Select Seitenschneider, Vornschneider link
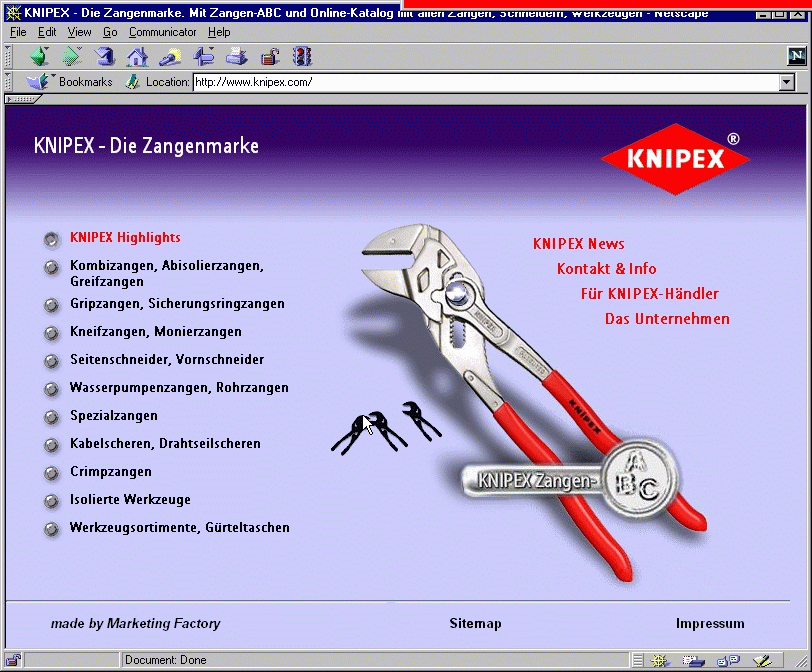Viewport: 812px width, 672px height. pos(167,359)
